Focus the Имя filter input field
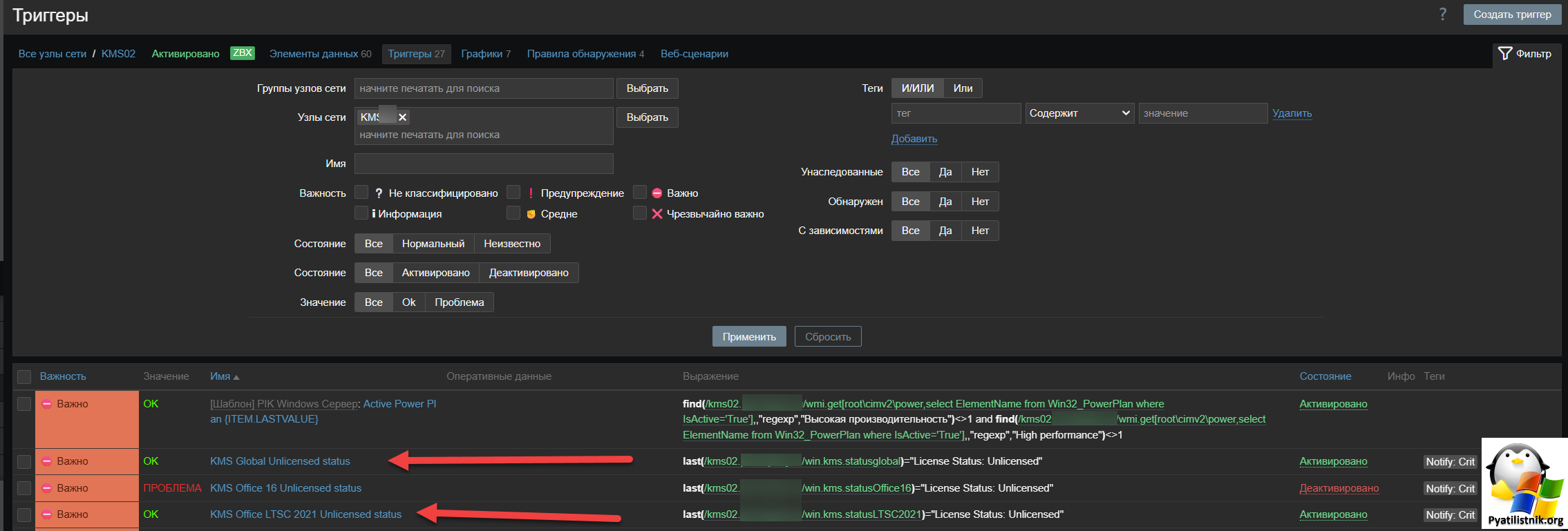 (484, 164)
